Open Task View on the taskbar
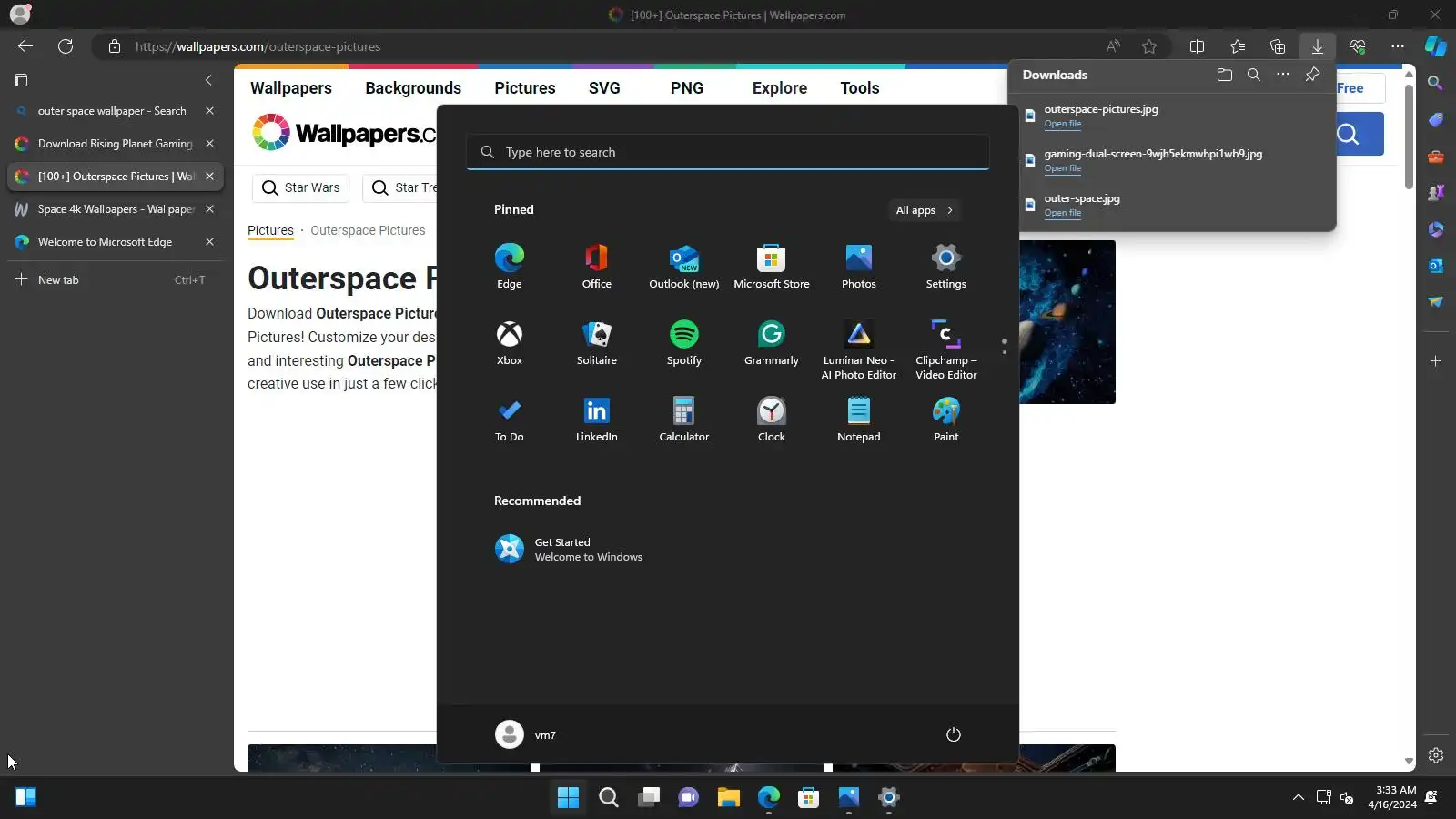Viewport: 1456px width, 819px height. coord(649,798)
